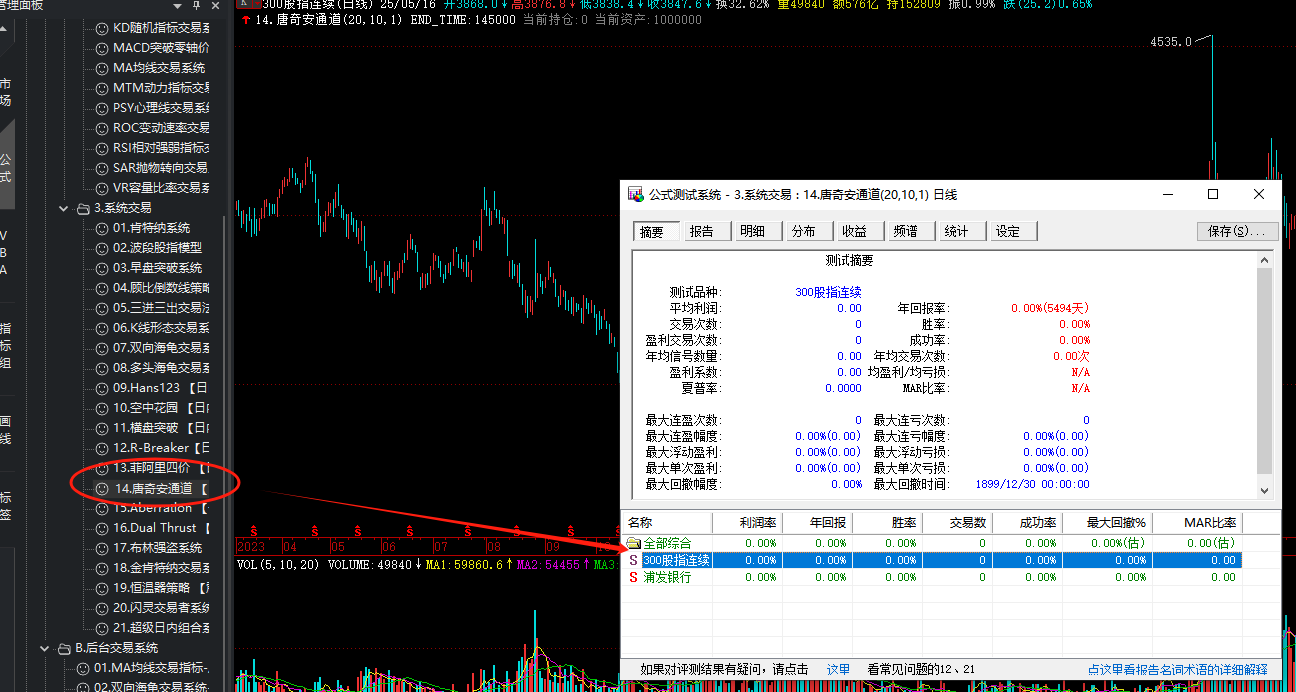Click the smiley icon beside 07.双向海龟交易
This screenshot has height=692, width=1296.
point(102,348)
